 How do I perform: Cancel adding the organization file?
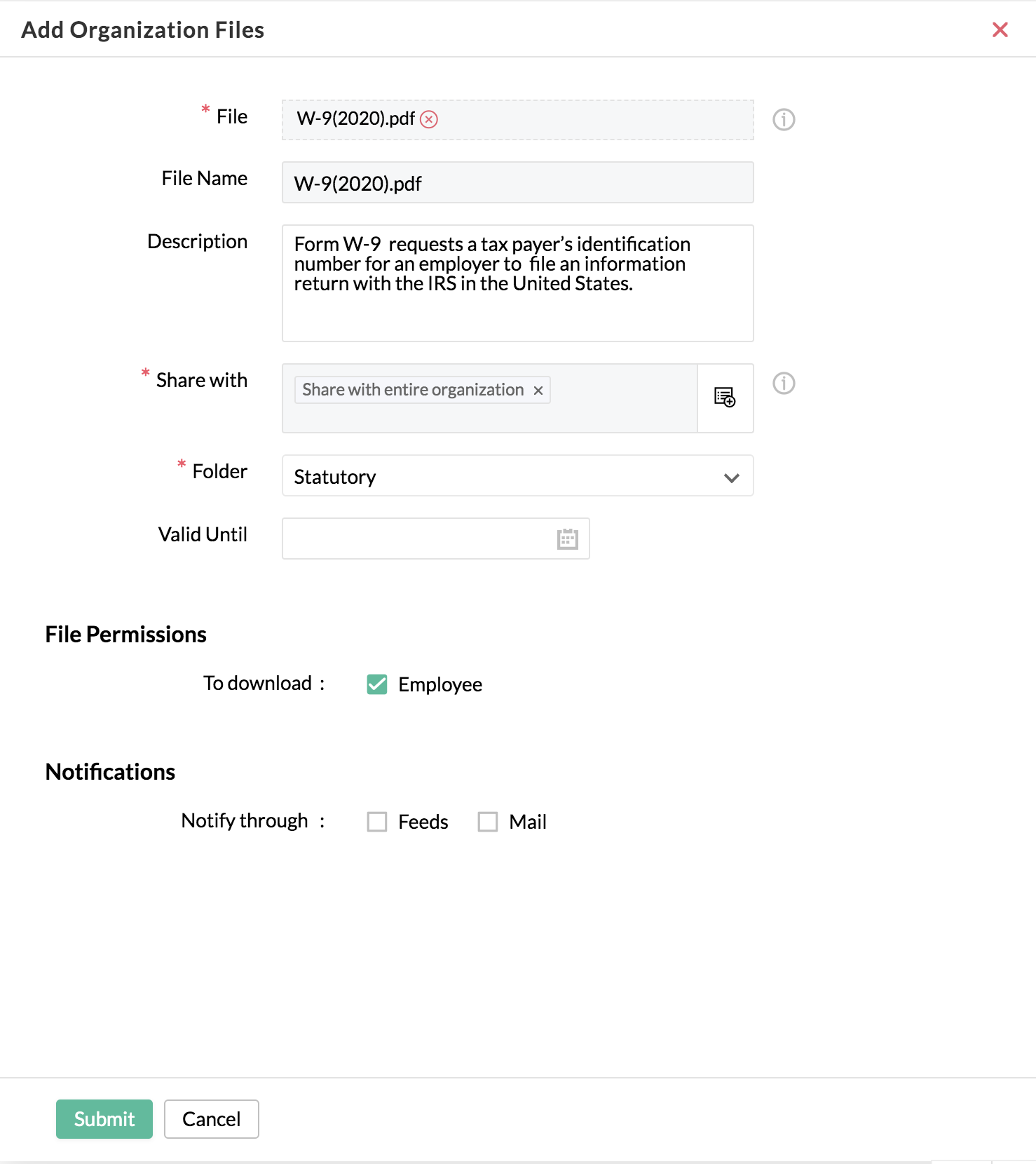[212, 1119]
